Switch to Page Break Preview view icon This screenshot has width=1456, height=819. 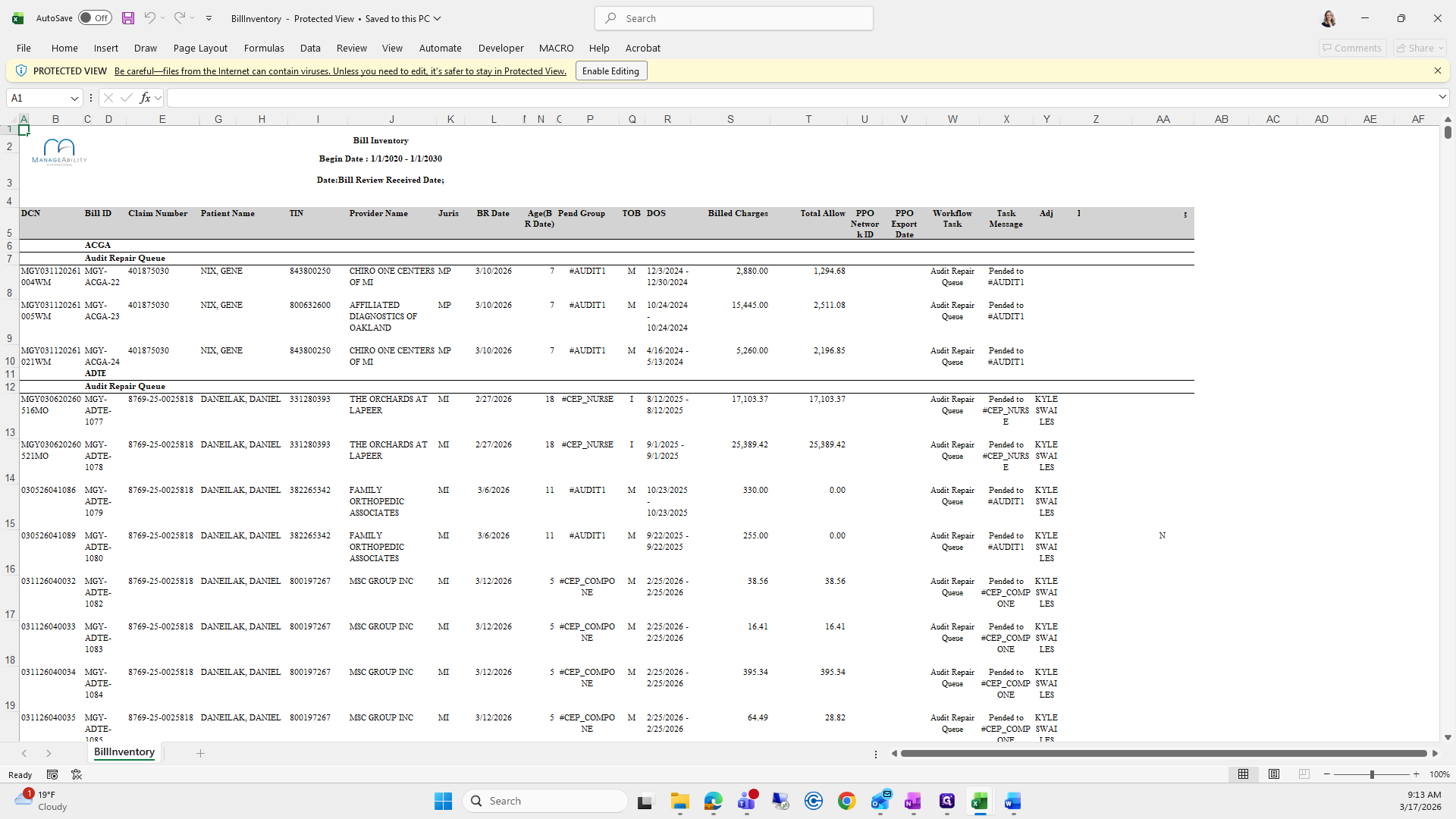tap(1304, 774)
